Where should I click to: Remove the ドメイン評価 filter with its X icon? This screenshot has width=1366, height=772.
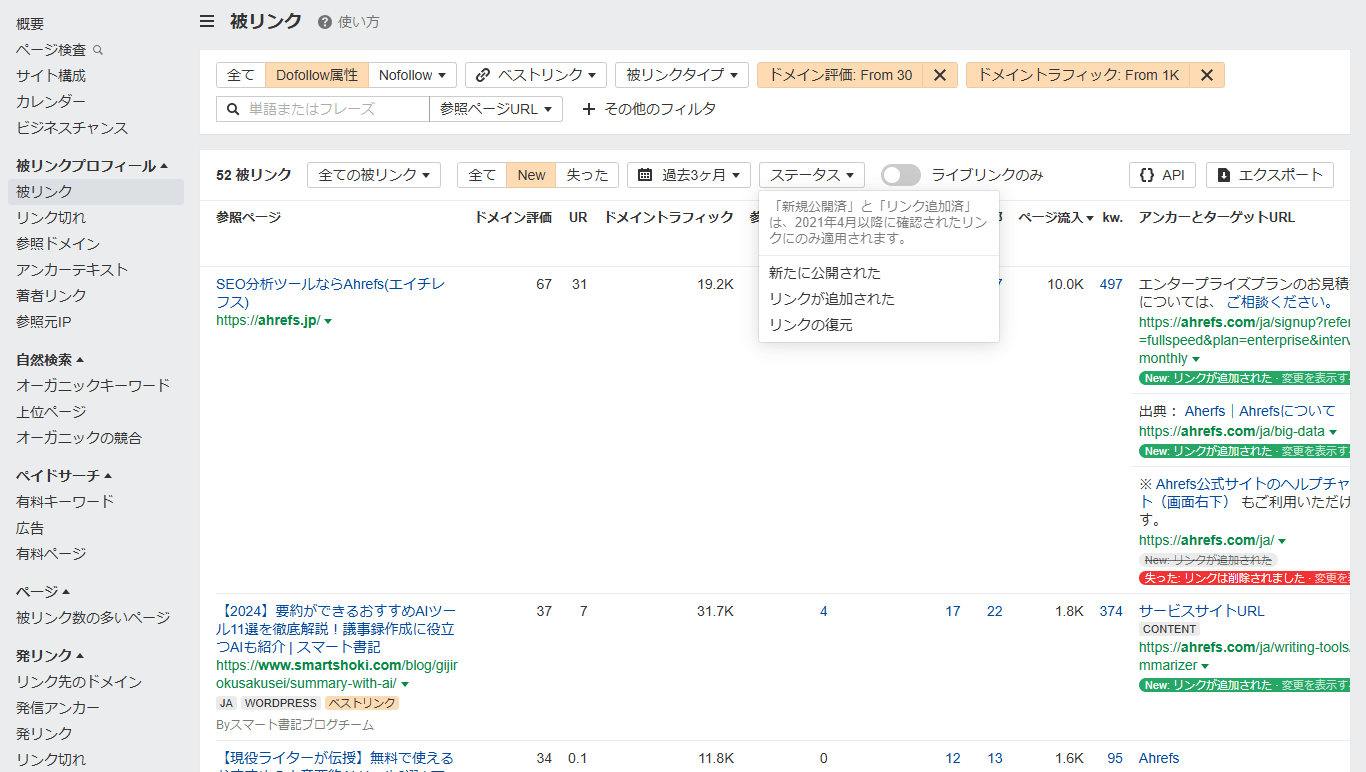938,74
